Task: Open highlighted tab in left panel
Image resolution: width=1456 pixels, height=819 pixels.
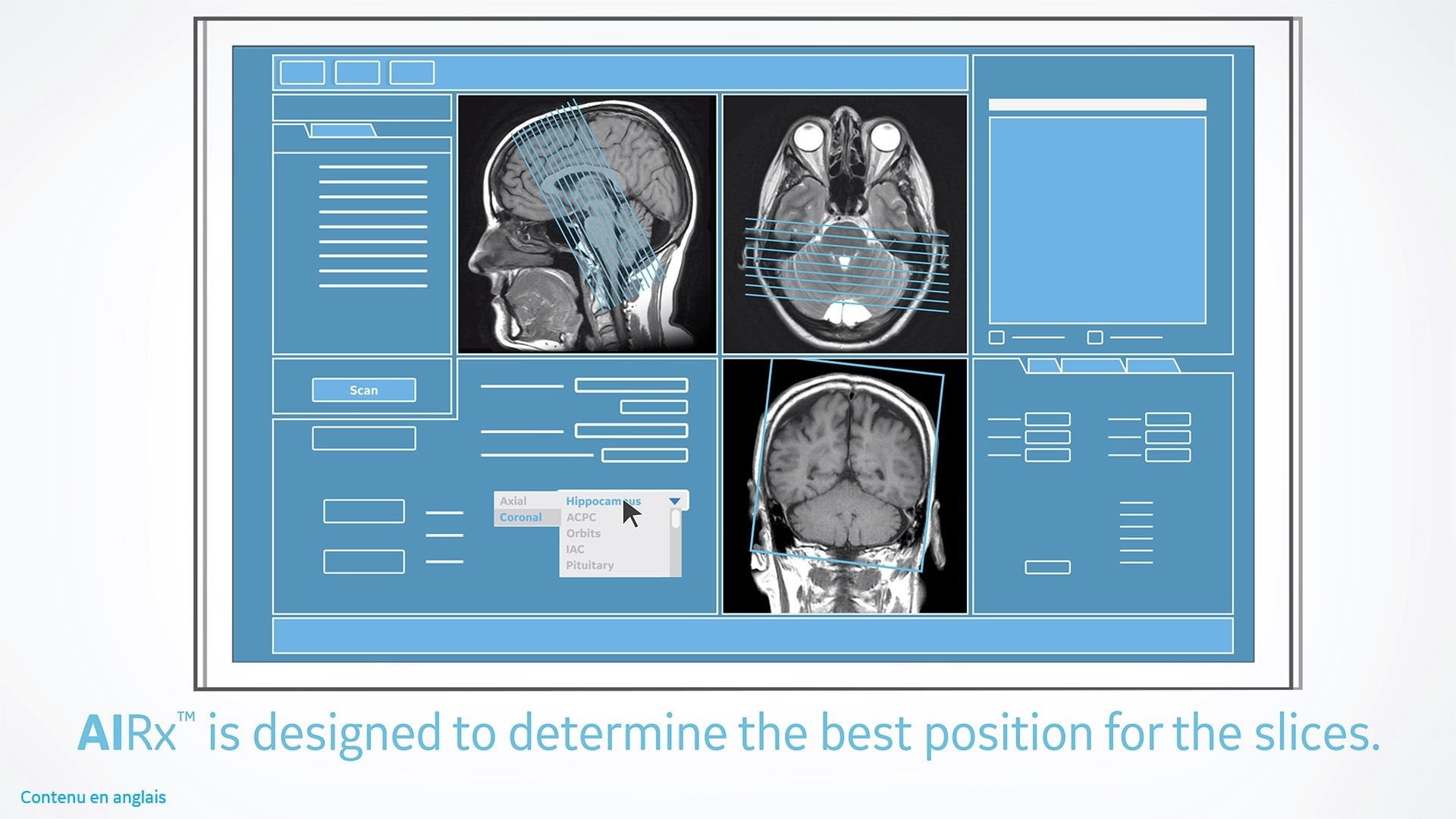Action: [x=344, y=131]
